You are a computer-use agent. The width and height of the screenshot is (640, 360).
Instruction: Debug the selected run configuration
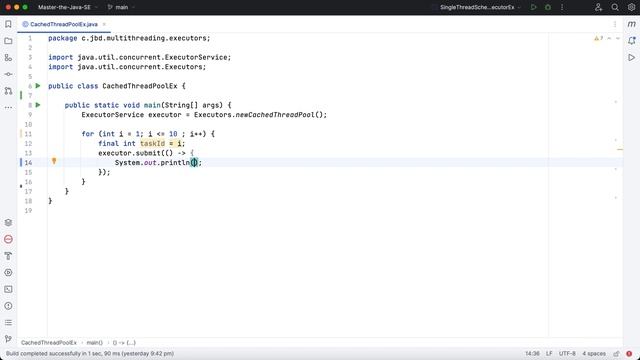[548, 7]
